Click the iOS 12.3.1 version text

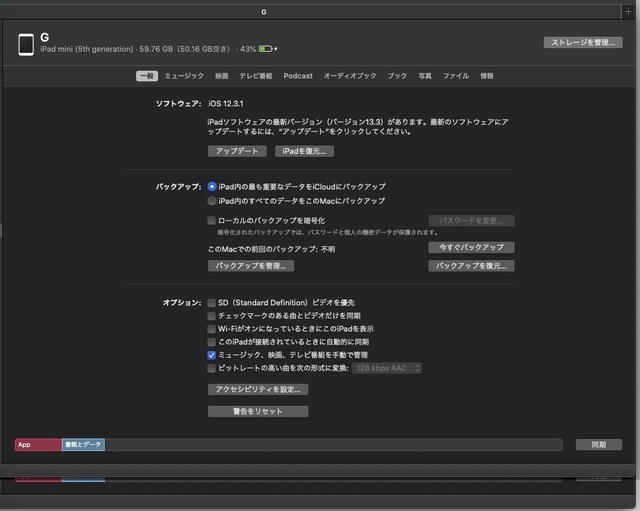coord(226,104)
